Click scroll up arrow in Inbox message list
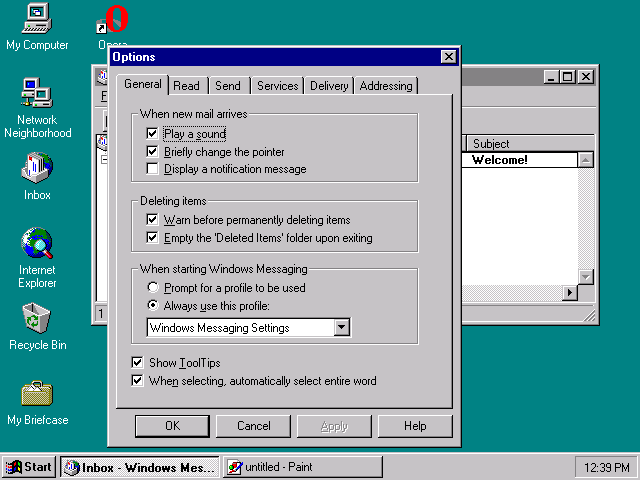 tap(586, 160)
